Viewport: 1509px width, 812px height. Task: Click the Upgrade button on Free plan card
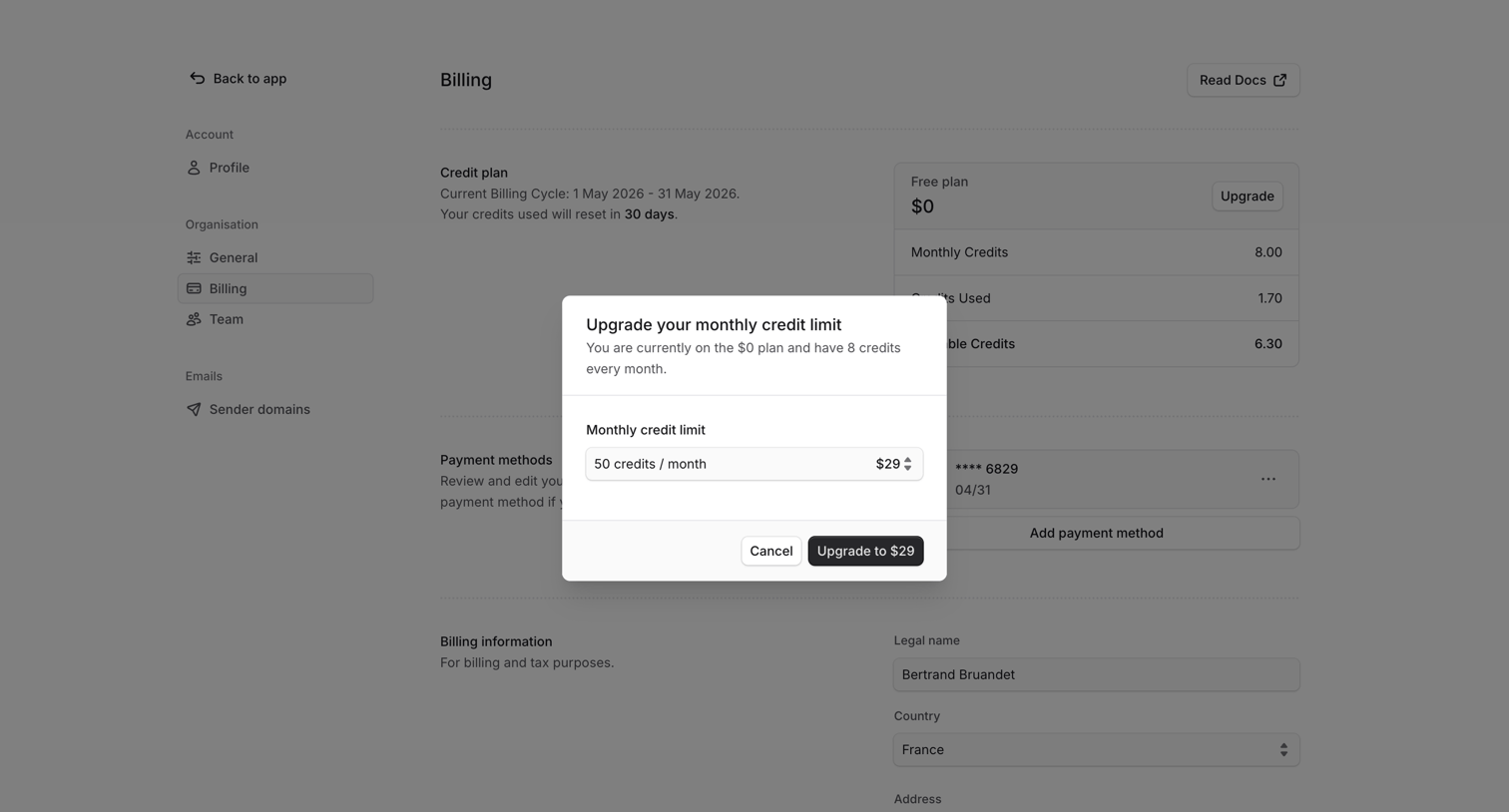point(1247,196)
